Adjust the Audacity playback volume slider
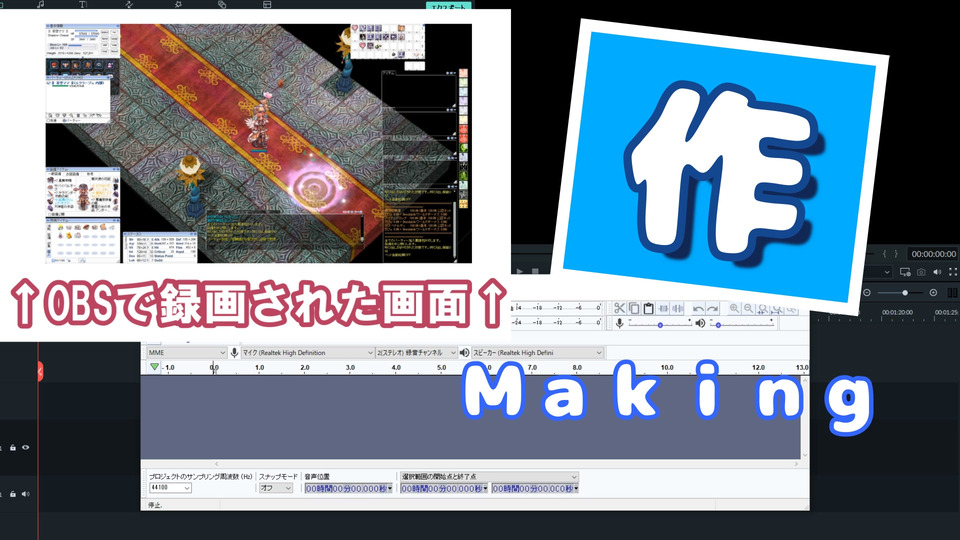 point(743,324)
